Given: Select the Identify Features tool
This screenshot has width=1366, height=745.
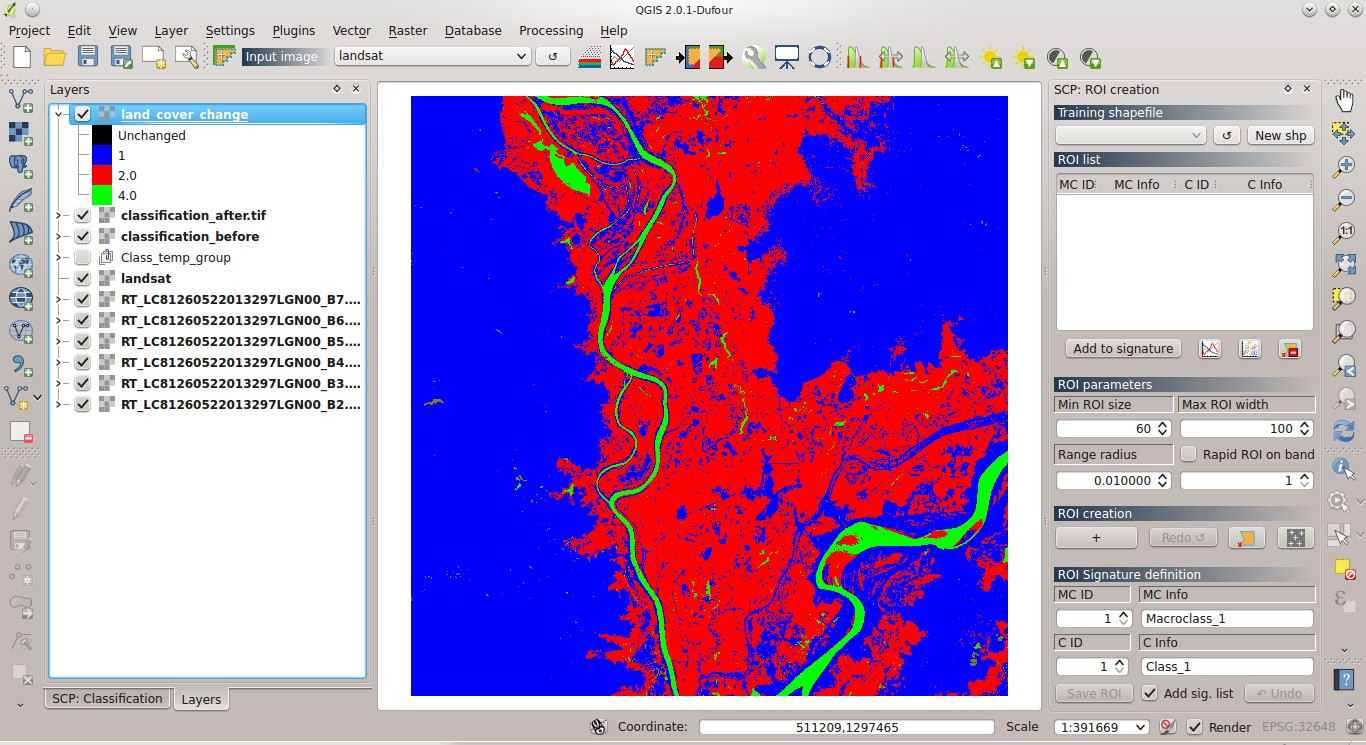Looking at the screenshot, I should [1343, 467].
